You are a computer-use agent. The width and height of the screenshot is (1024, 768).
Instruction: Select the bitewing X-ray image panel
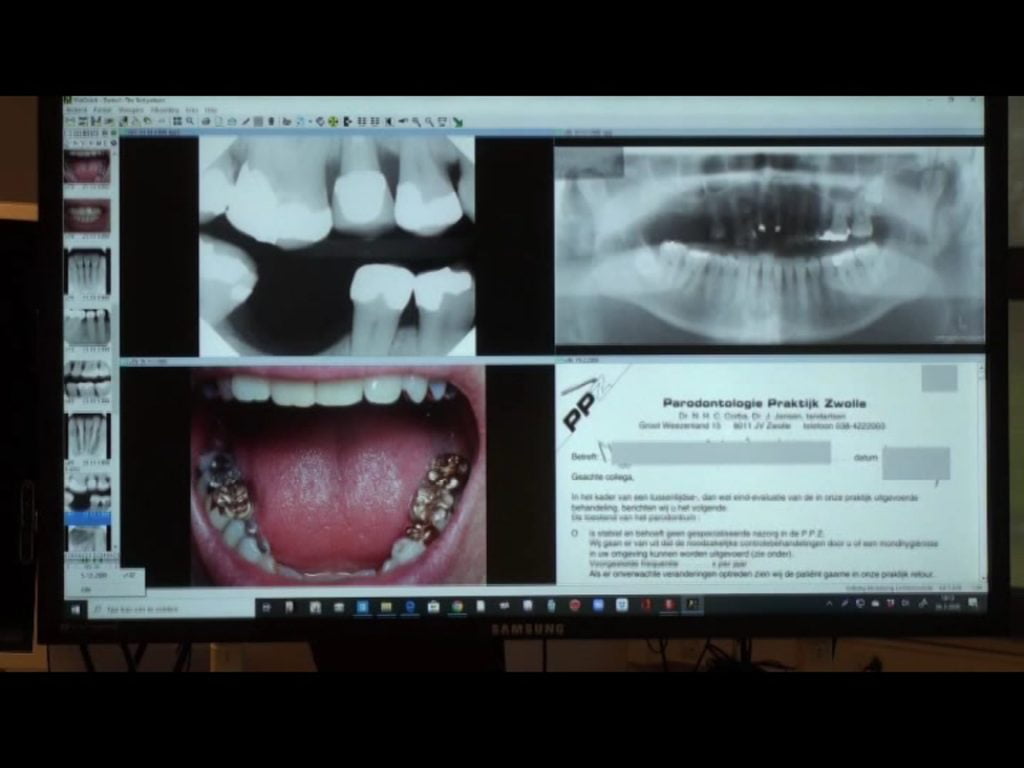pos(337,246)
